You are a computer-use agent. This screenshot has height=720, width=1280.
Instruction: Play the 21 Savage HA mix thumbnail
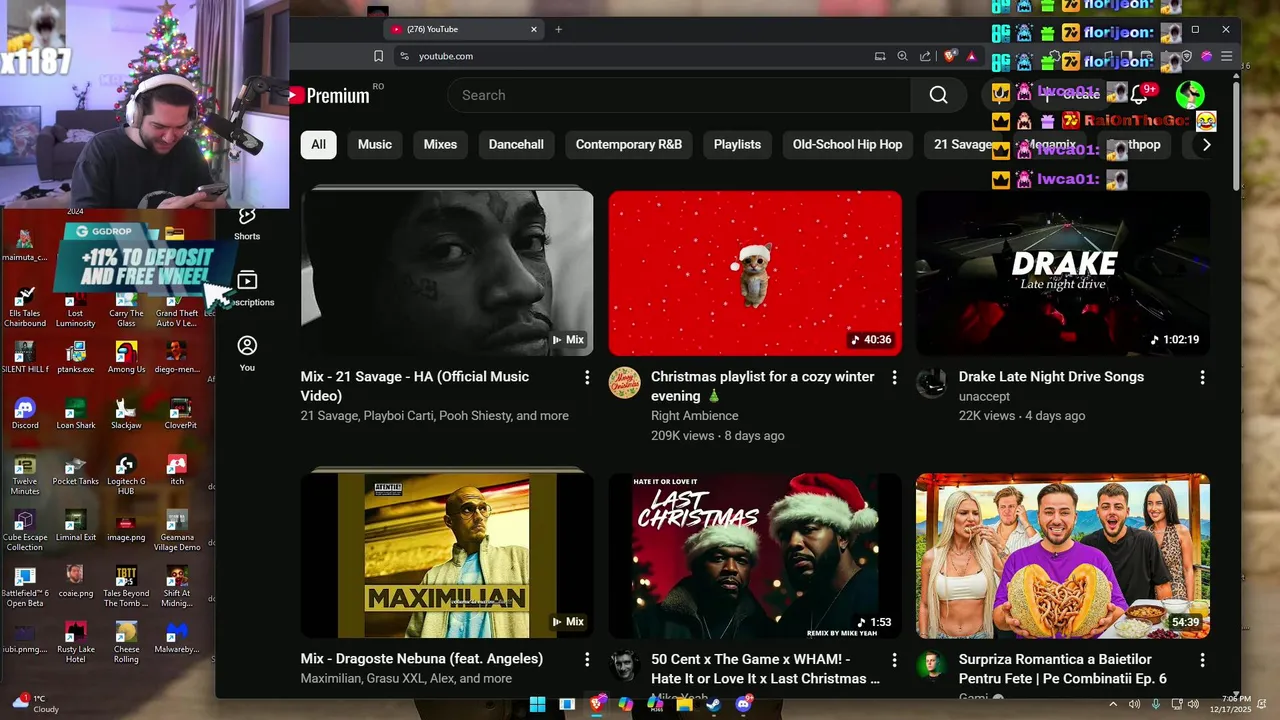(x=447, y=273)
